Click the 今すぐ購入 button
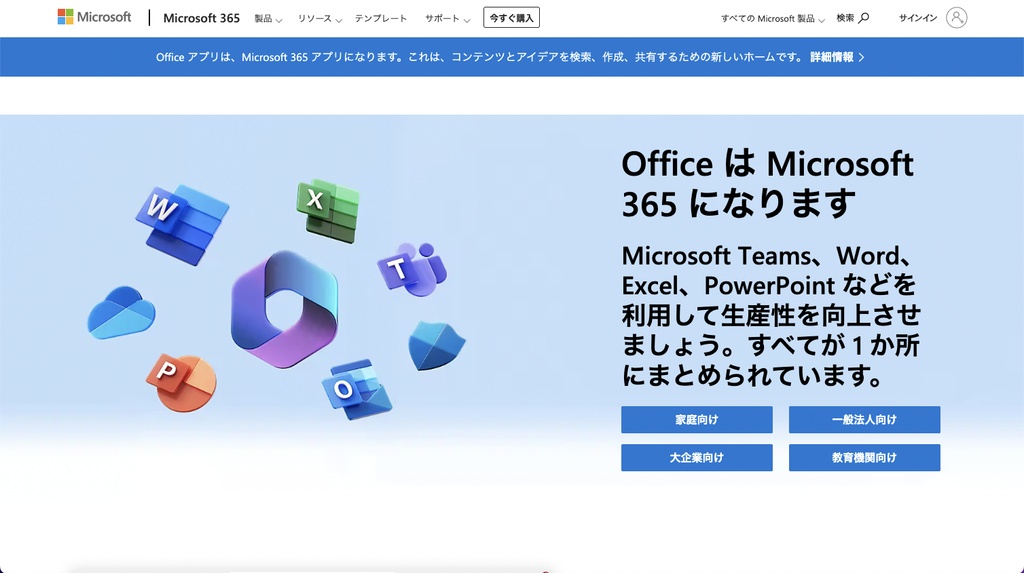This screenshot has height=573, width=1024. [x=511, y=18]
